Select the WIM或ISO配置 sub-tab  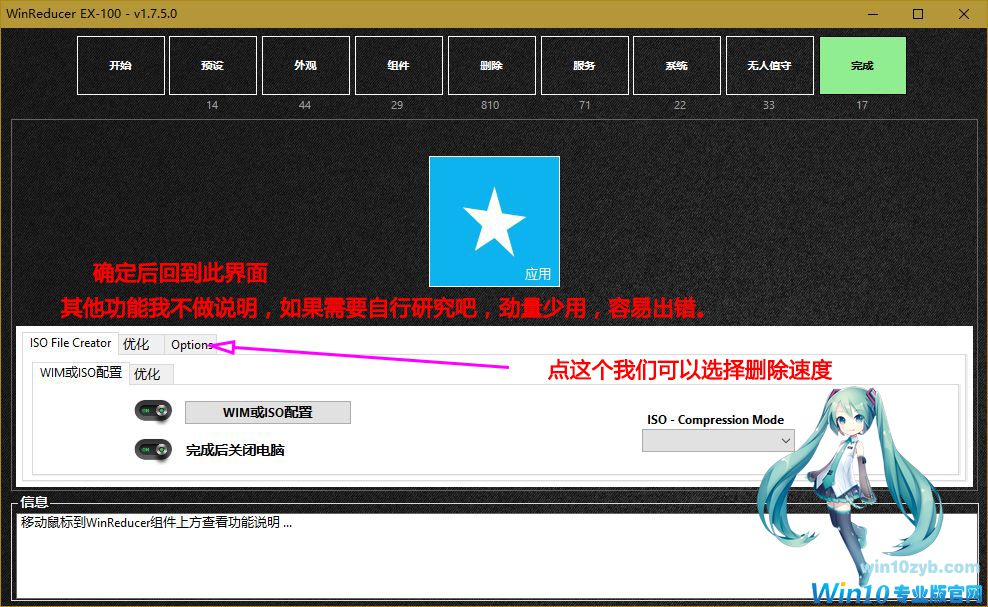[x=81, y=373]
